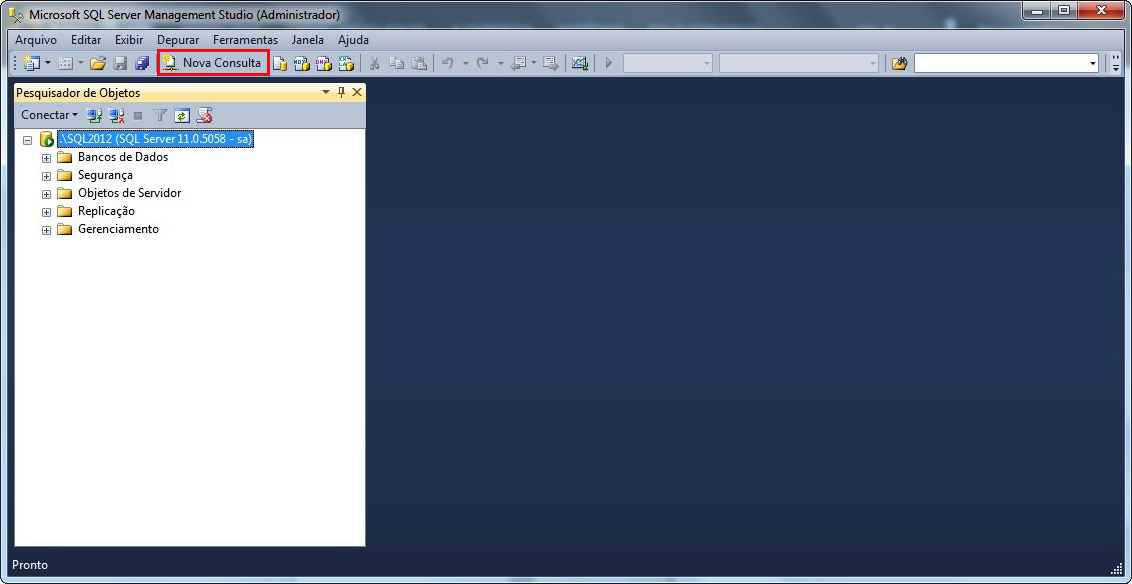Screen dimensions: 1132x584
Task: Refresh the Object Explorer tree
Action: point(182,115)
